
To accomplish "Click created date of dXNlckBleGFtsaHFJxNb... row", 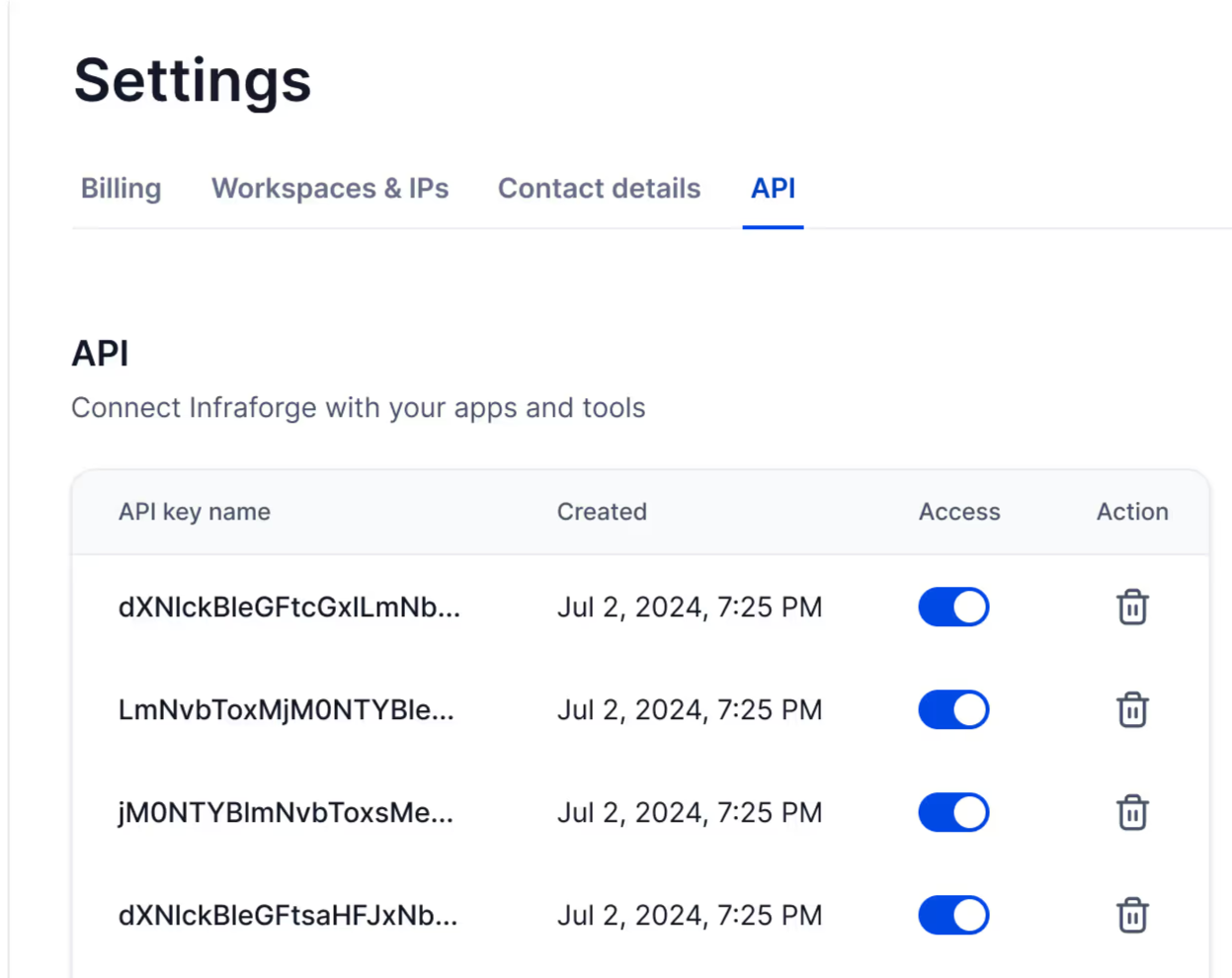I will point(690,915).
